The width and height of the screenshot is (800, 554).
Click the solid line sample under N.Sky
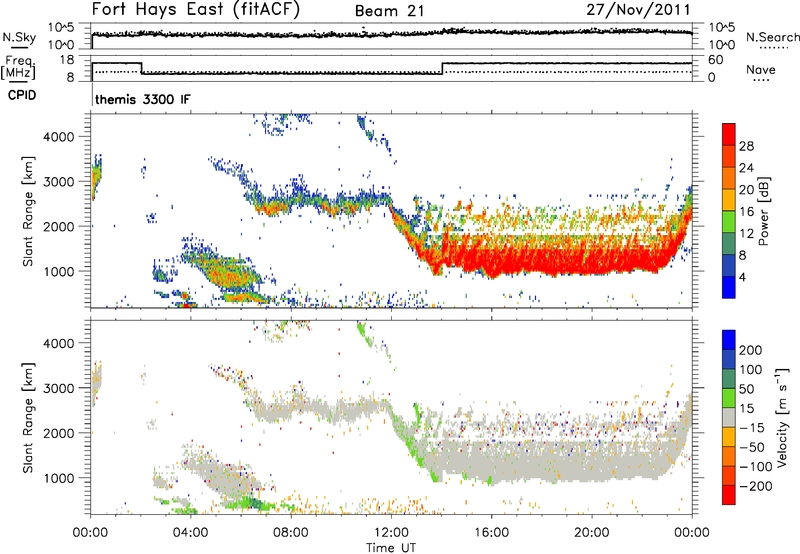click(19, 47)
